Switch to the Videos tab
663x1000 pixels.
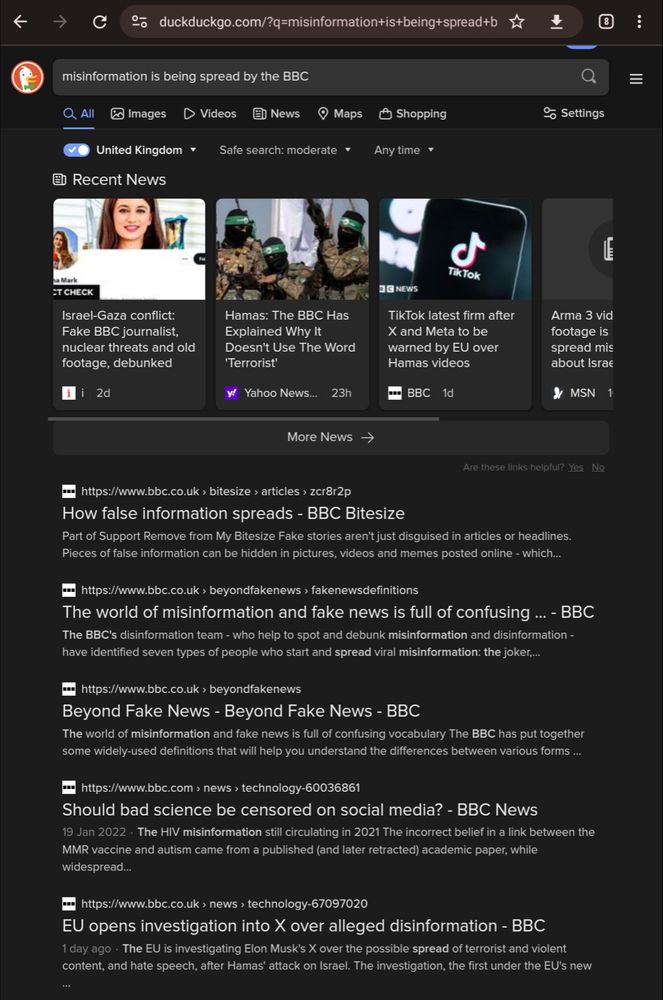coord(210,114)
